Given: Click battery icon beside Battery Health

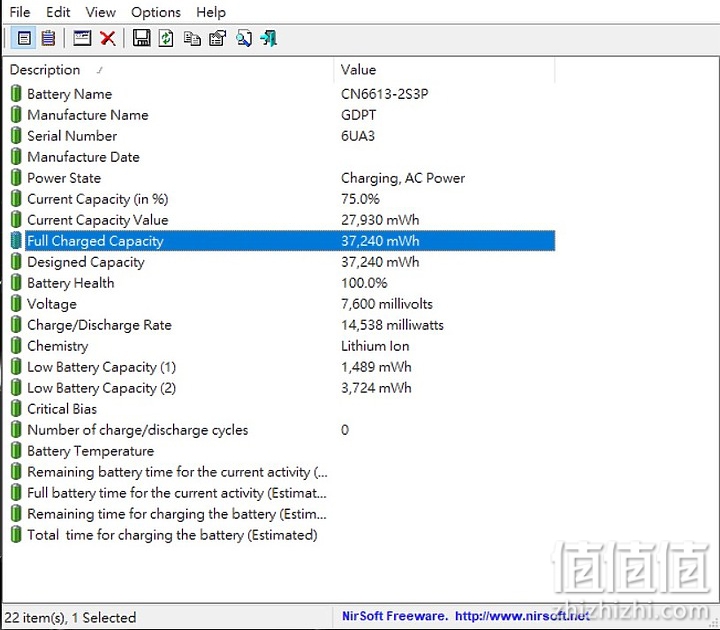Looking at the screenshot, I should pyautogui.click(x=16, y=283).
